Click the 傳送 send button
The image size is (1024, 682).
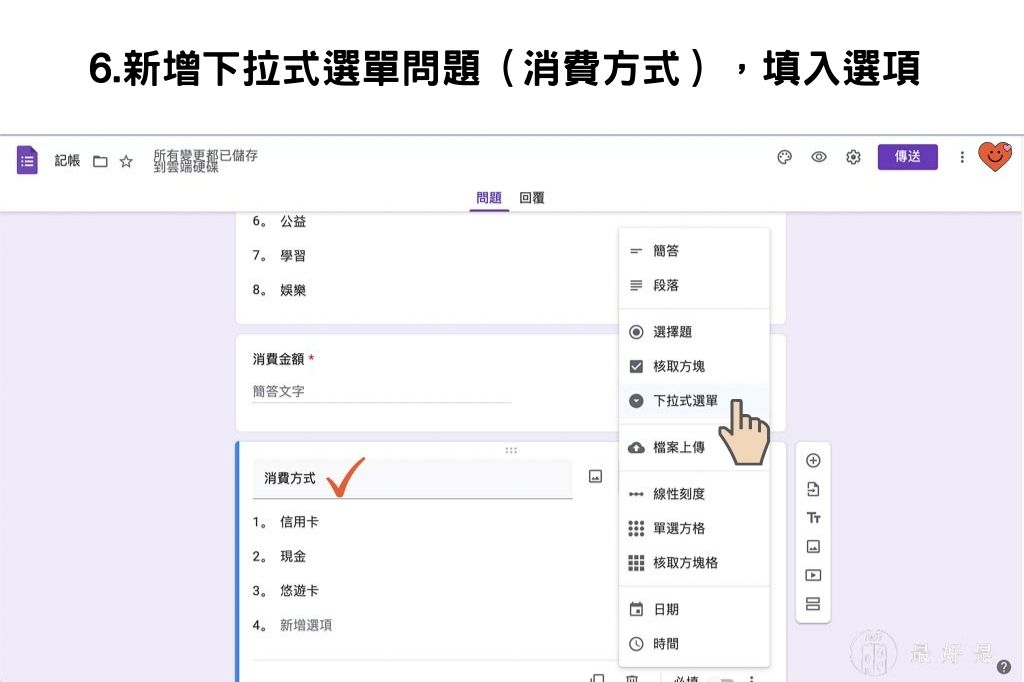[907, 157]
